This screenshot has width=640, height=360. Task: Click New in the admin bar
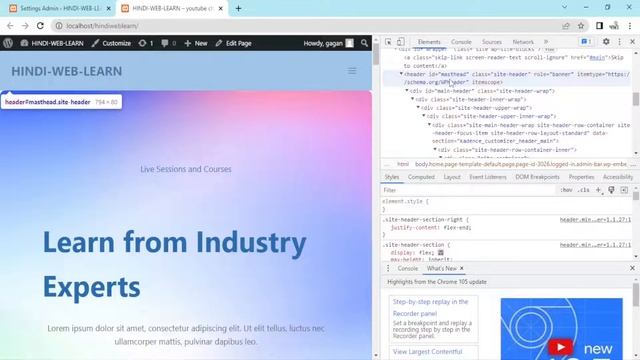click(196, 43)
